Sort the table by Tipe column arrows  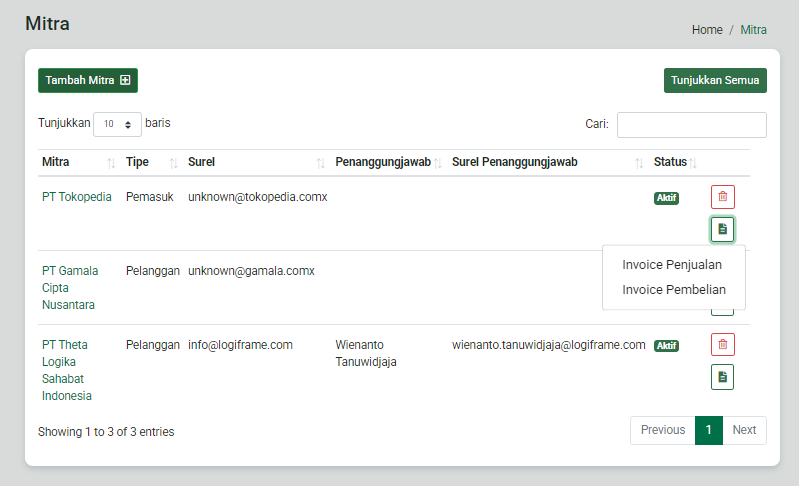coord(173,163)
